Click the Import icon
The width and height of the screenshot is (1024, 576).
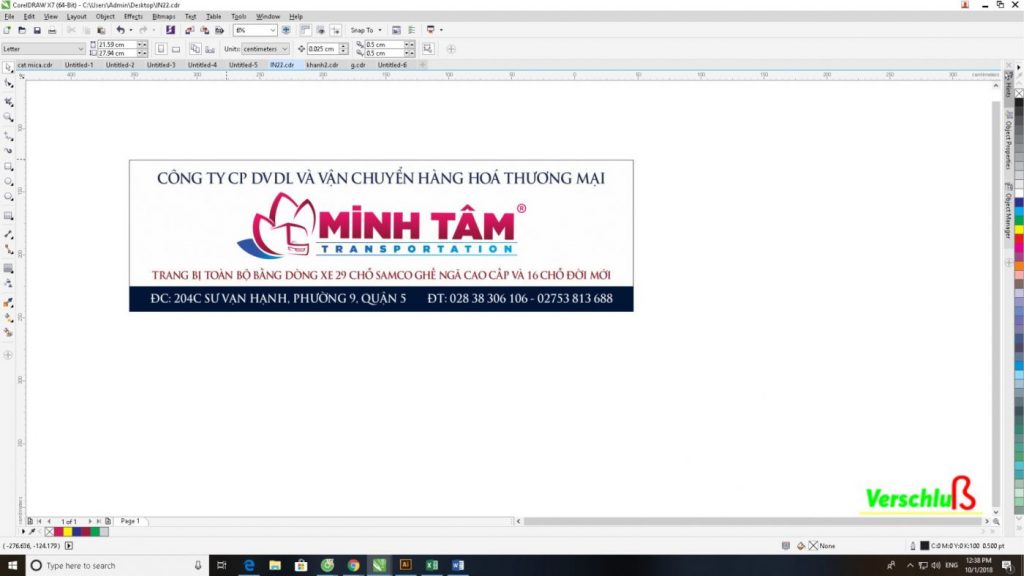coord(189,30)
